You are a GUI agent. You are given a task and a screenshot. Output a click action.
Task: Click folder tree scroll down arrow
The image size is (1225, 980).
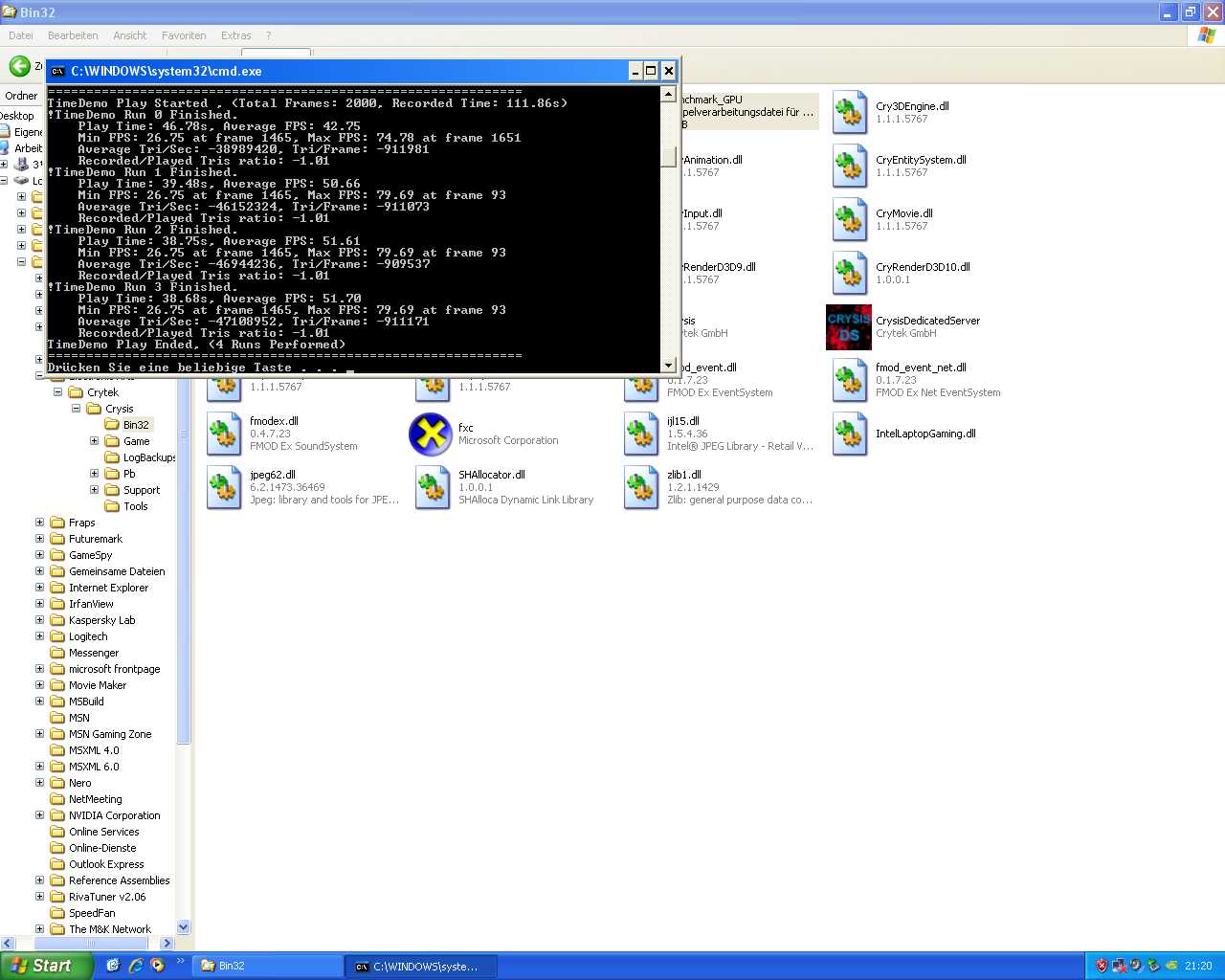184,927
